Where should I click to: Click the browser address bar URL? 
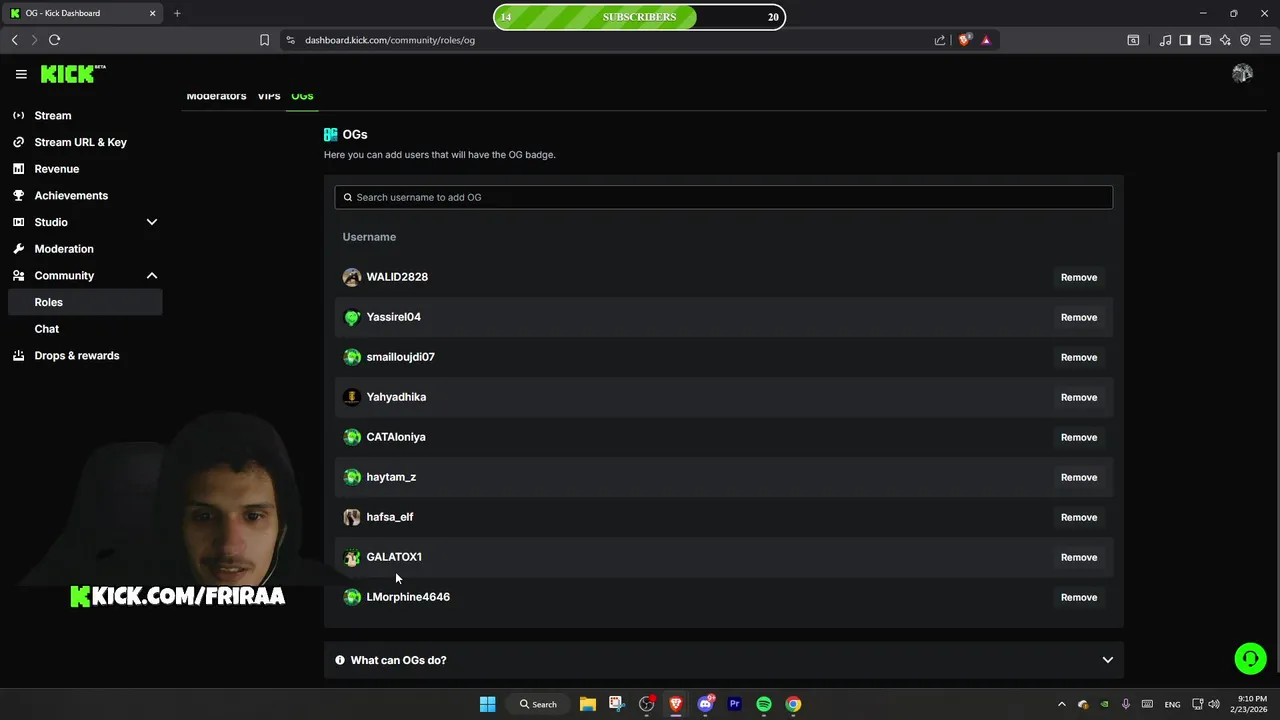390,40
